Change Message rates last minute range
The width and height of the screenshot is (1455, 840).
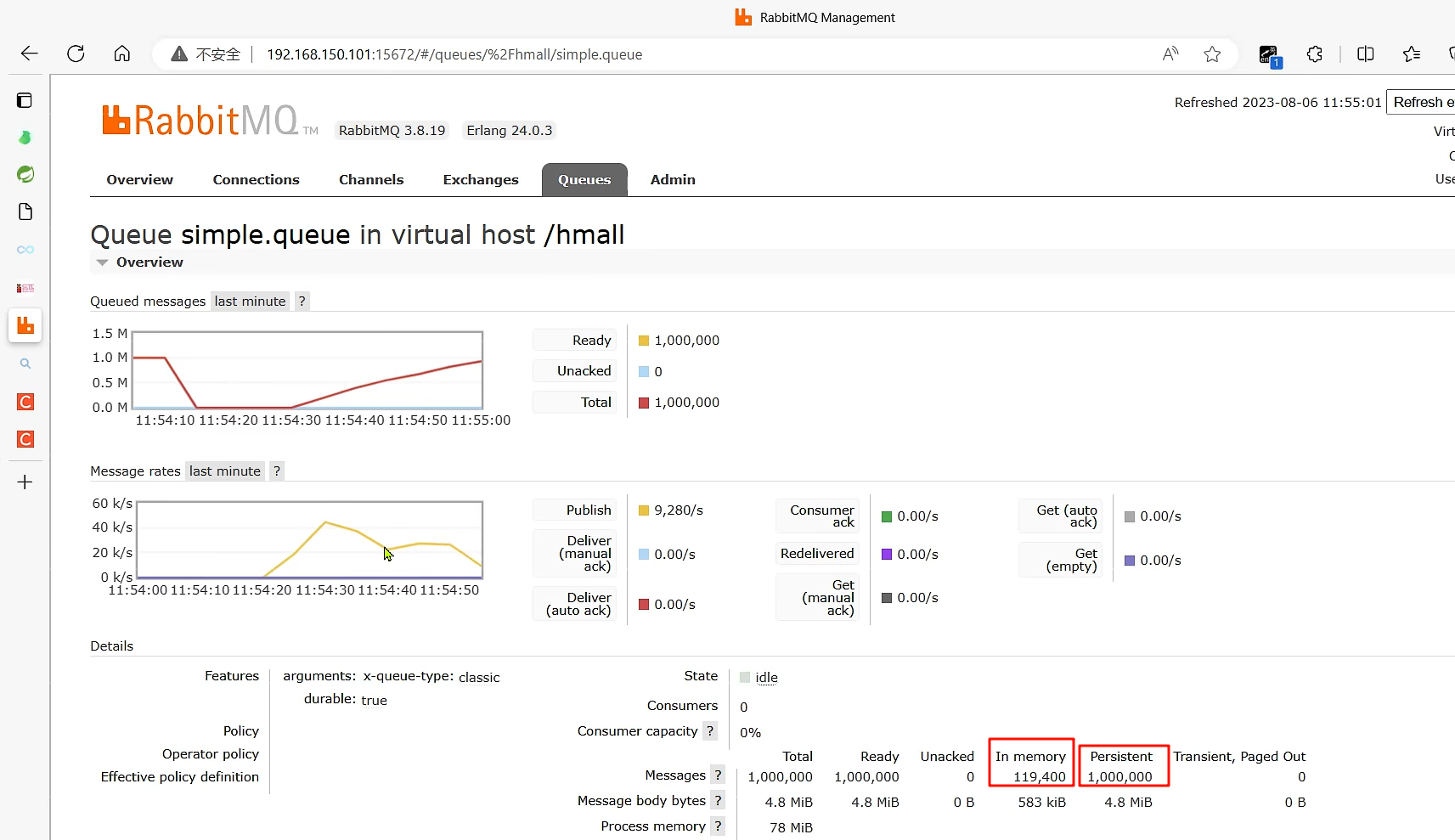click(225, 471)
